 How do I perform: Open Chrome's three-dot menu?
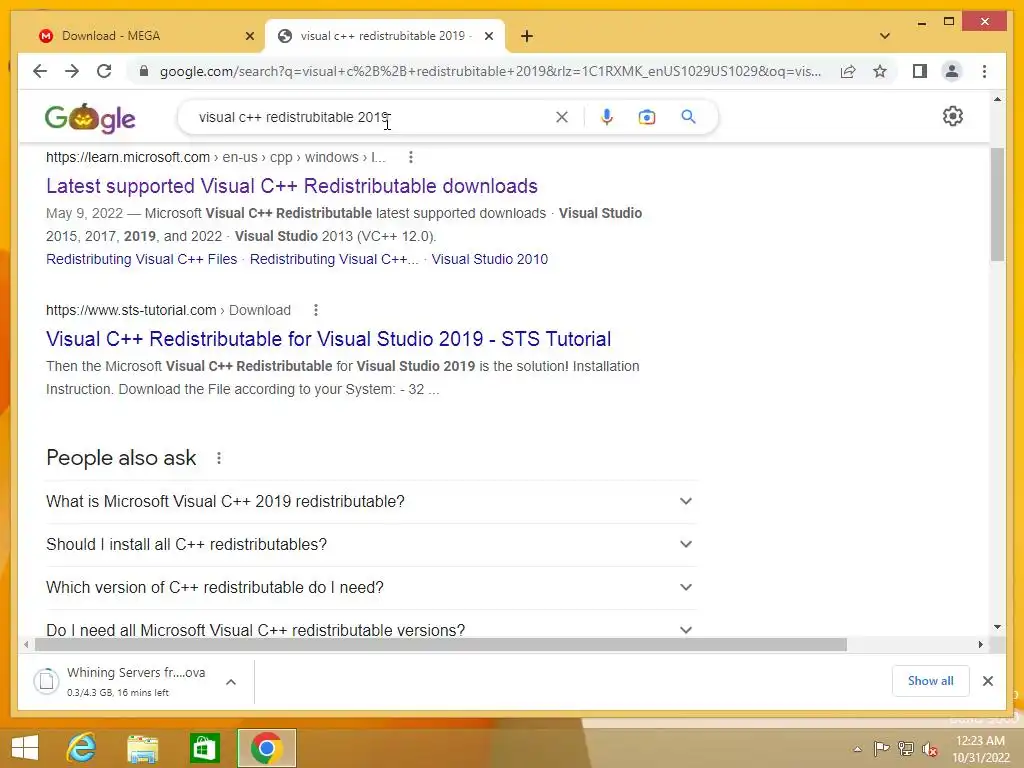click(984, 71)
